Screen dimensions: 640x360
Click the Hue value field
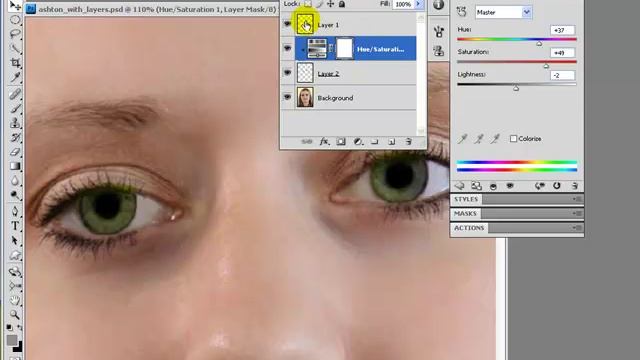tap(562, 30)
